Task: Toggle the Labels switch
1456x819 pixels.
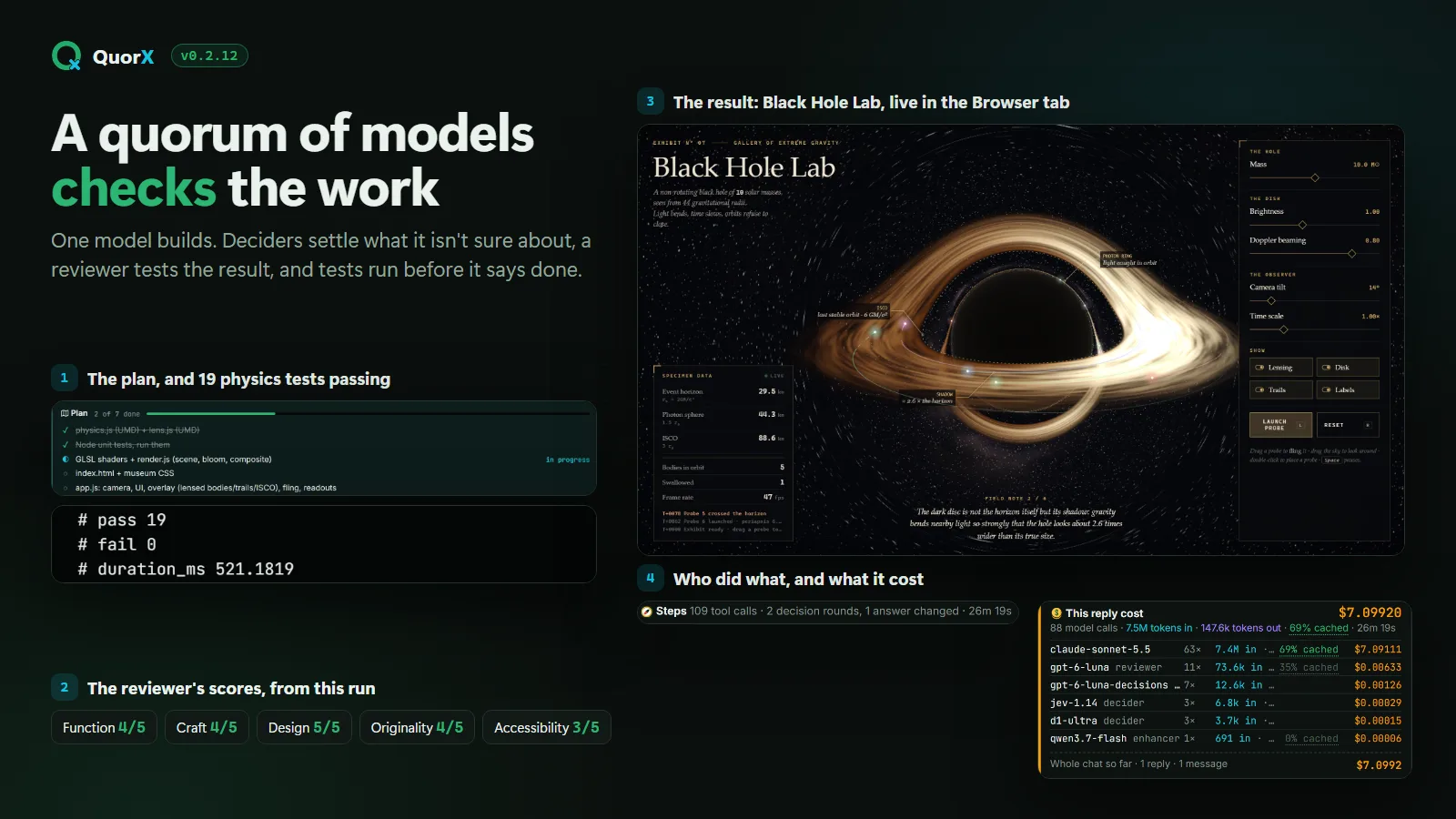Action: click(1348, 389)
